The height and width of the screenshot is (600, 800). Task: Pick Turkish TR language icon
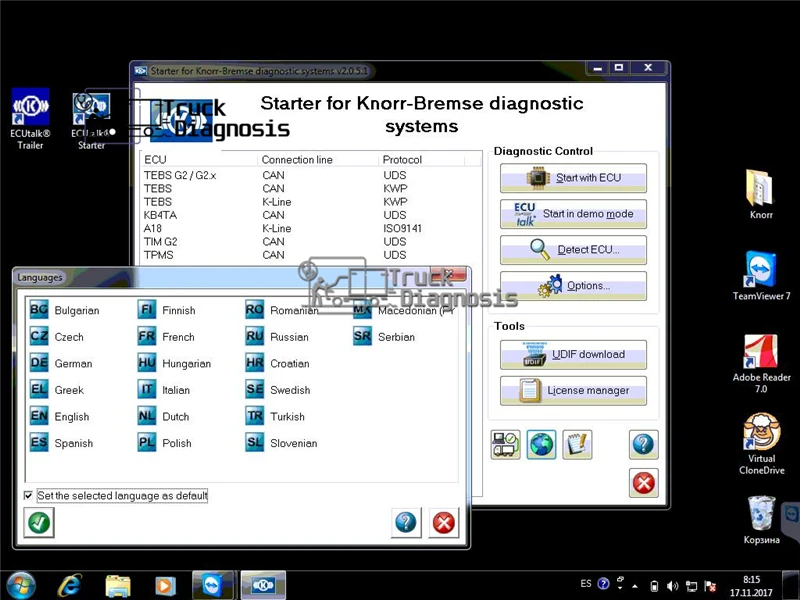point(255,416)
